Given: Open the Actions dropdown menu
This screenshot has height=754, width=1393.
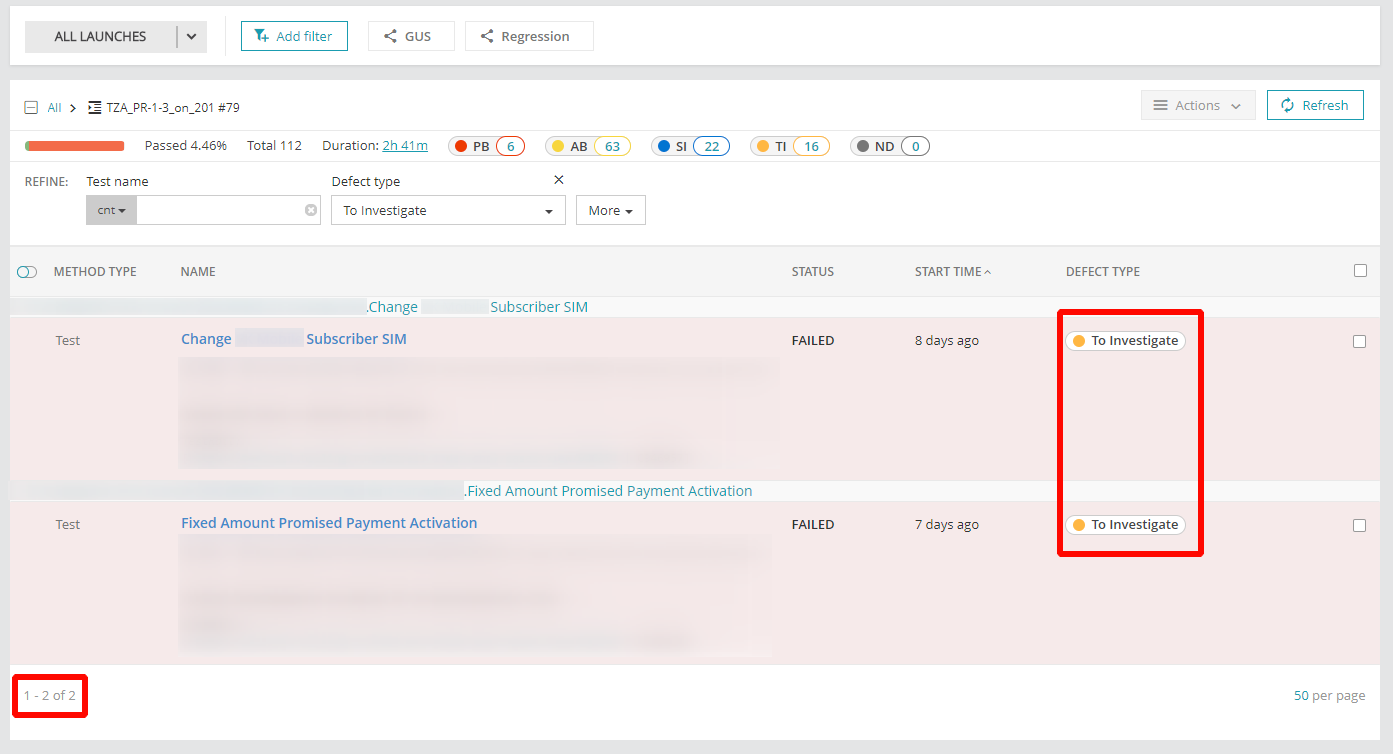Looking at the screenshot, I should point(1198,105).
